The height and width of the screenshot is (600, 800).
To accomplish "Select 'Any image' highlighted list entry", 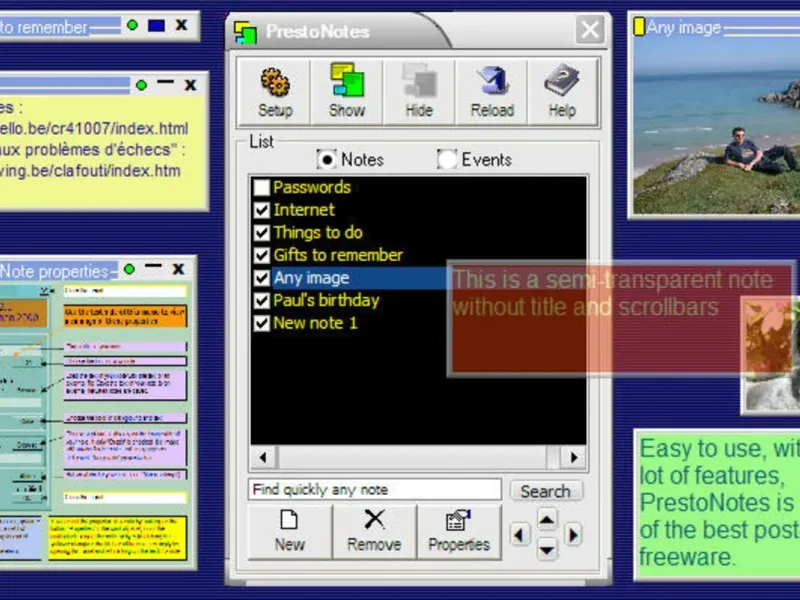I will (x=311, y=278).
